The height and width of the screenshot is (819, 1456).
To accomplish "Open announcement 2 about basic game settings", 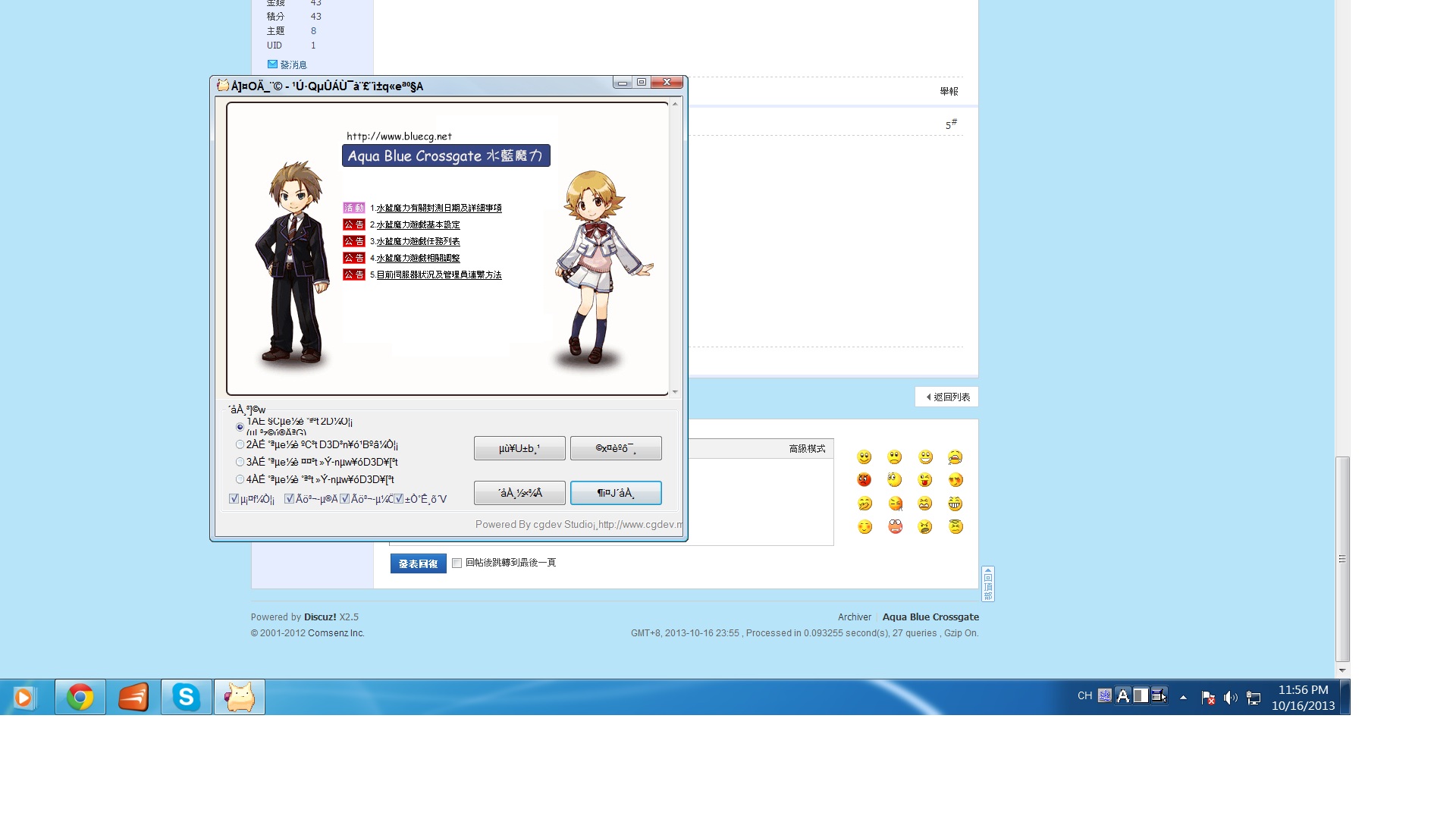I will point(418,224).
